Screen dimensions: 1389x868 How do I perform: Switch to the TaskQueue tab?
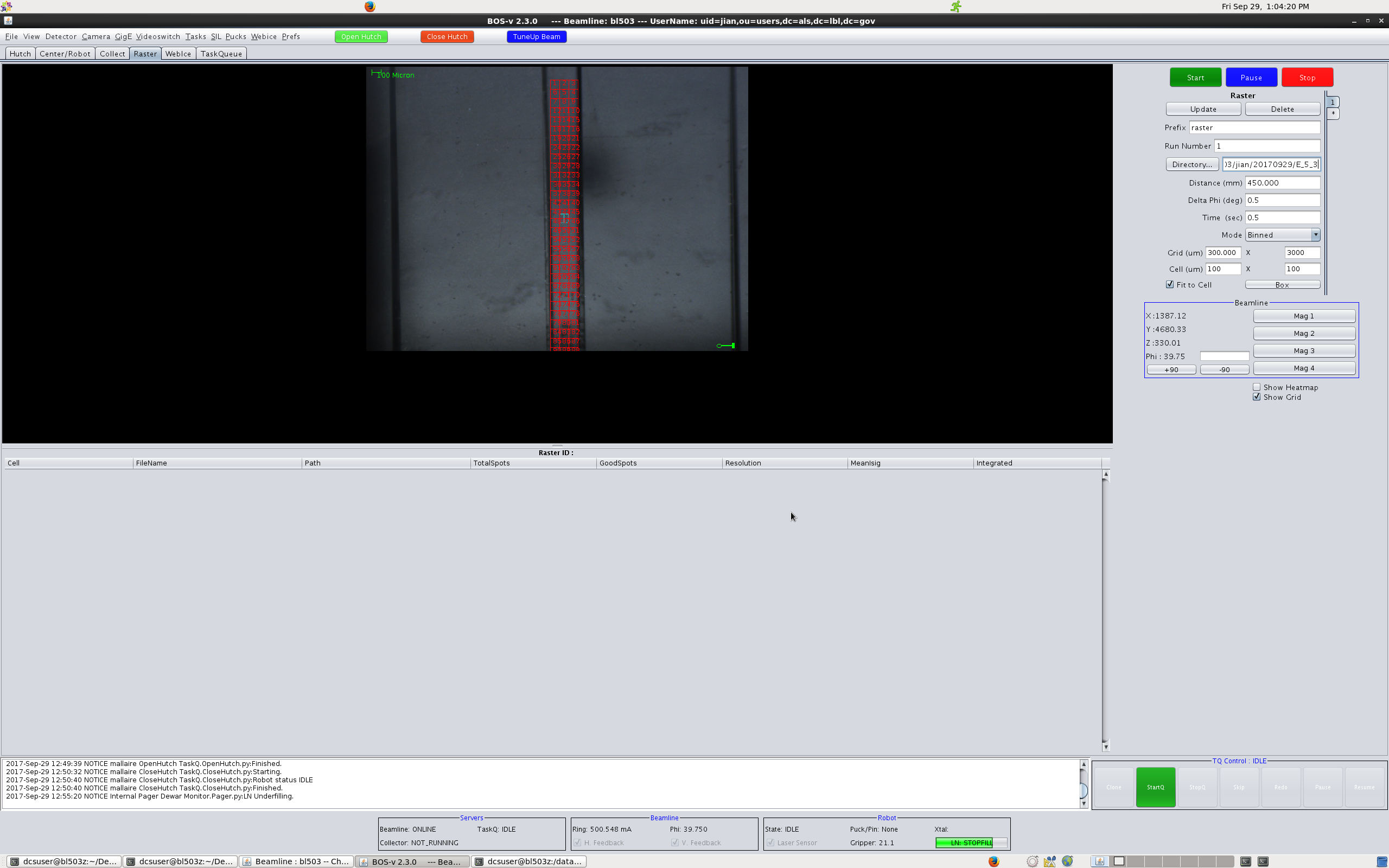tap(221, 54)
